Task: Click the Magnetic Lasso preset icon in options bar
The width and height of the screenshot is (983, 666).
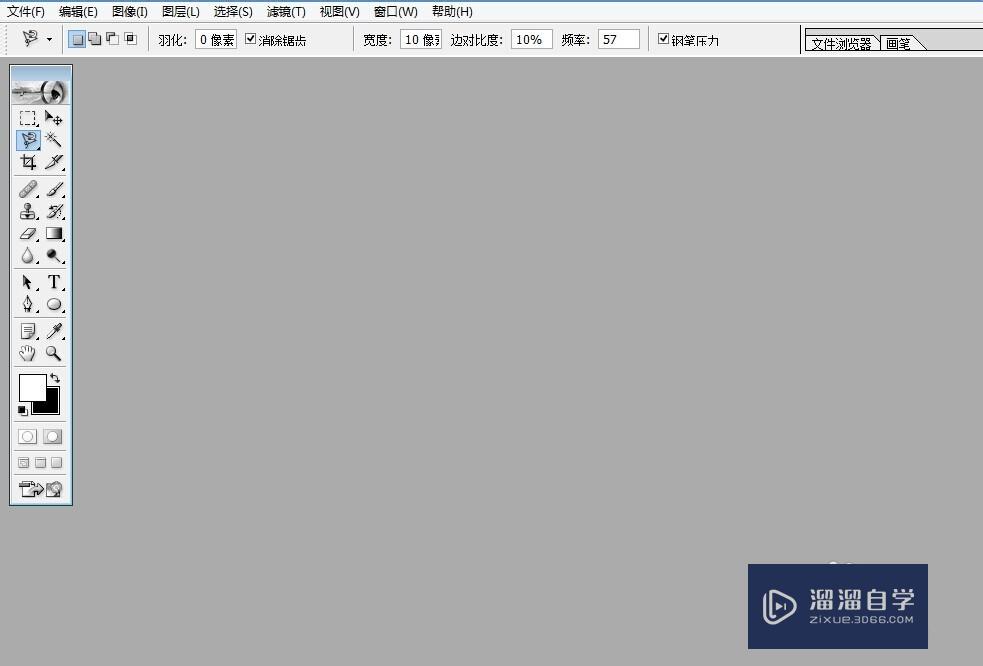Action: (x=30, y=39)
